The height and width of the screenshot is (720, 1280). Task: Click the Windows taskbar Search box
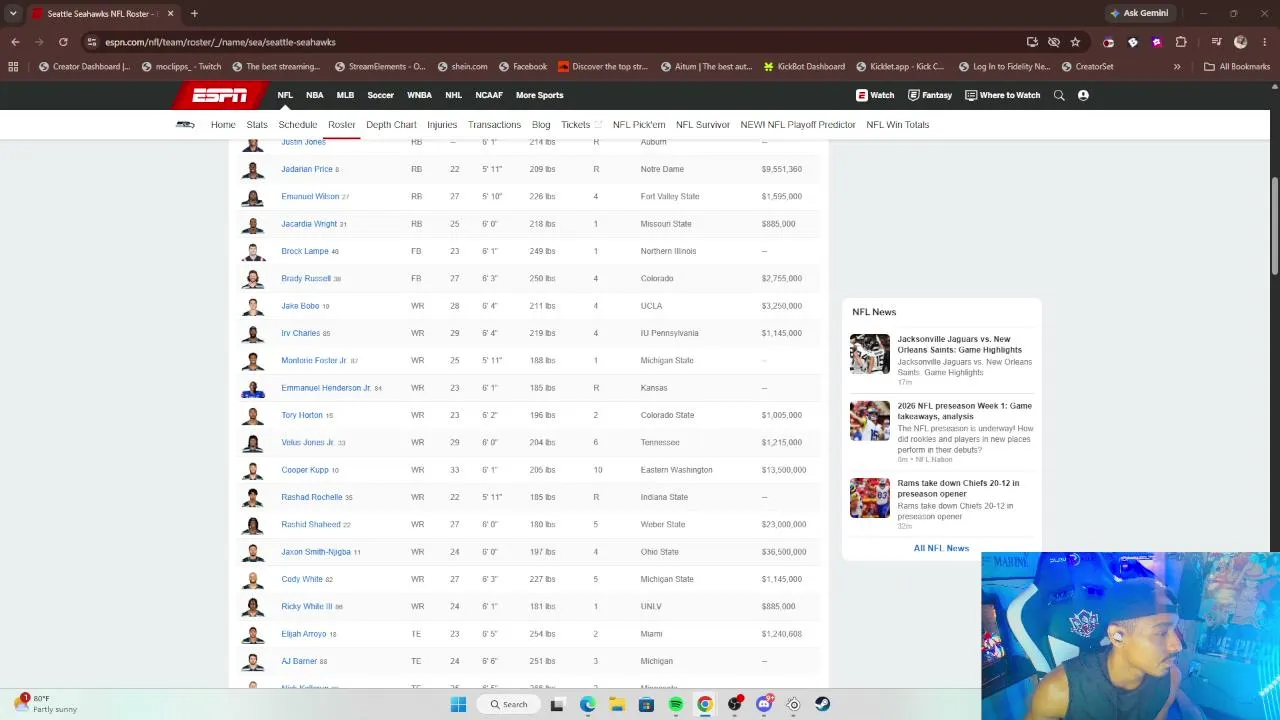(508, 704)
